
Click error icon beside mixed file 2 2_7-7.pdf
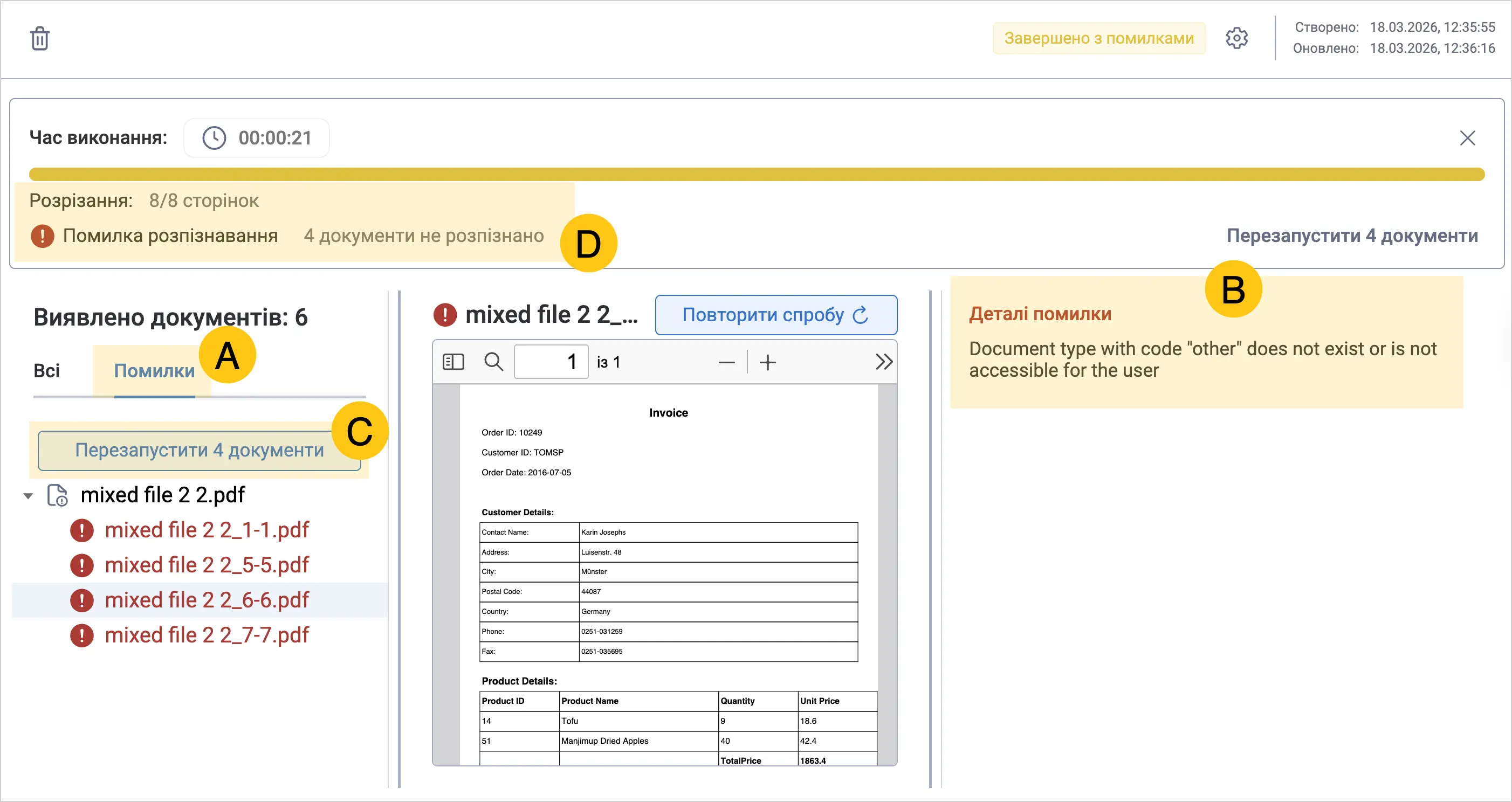coord(81,635)
